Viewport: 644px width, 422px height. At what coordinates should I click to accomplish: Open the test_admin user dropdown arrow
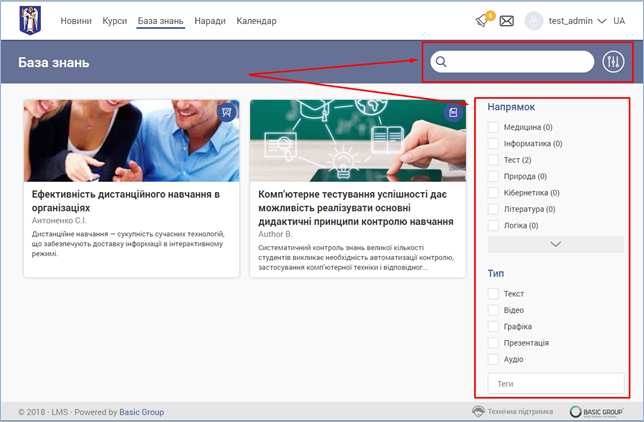(603, 21)
